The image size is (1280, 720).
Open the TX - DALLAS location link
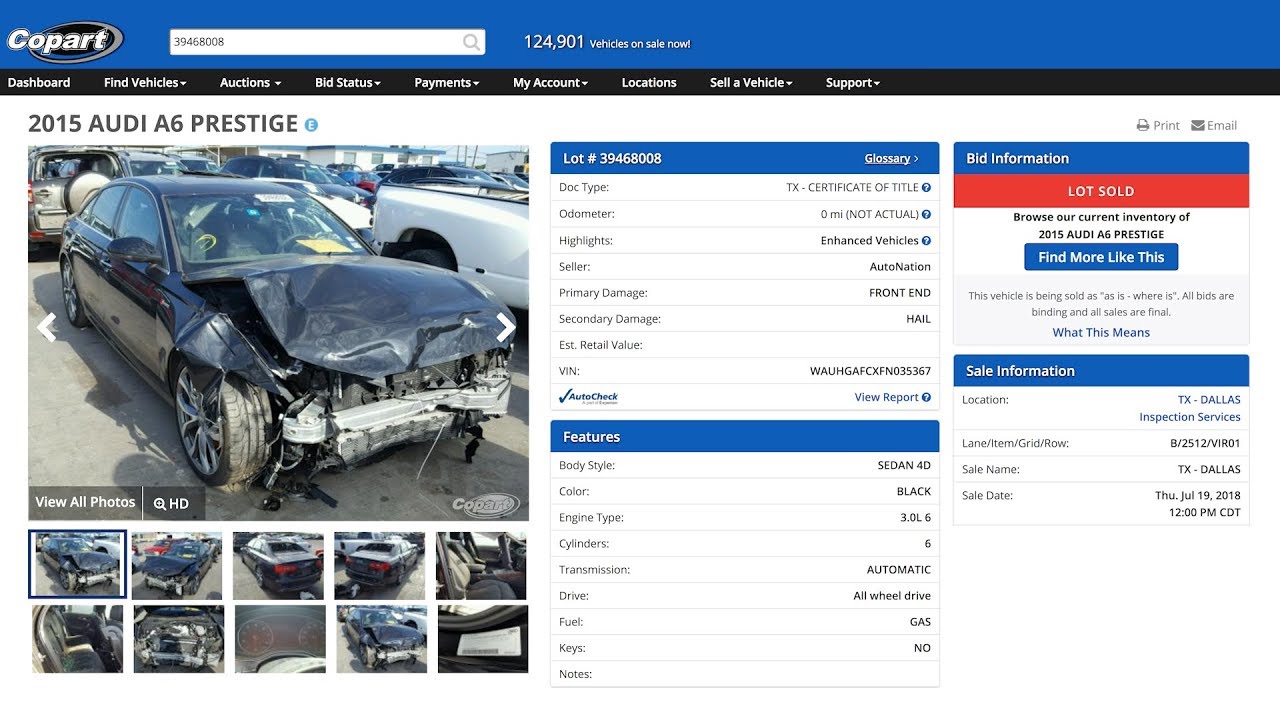(x=1209, y=400)
